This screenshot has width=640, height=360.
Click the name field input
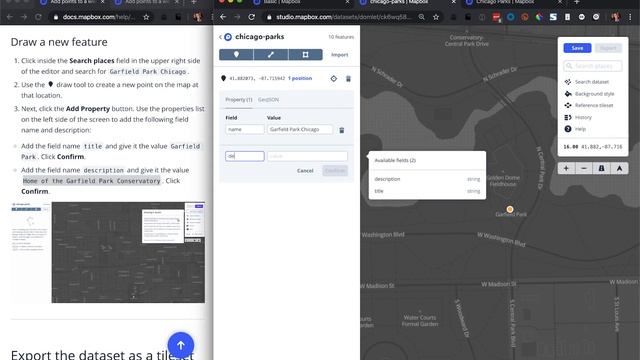[244, 129]
